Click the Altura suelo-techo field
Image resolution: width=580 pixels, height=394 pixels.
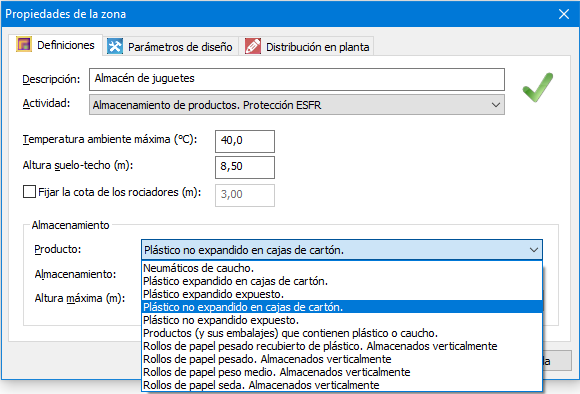245,167
